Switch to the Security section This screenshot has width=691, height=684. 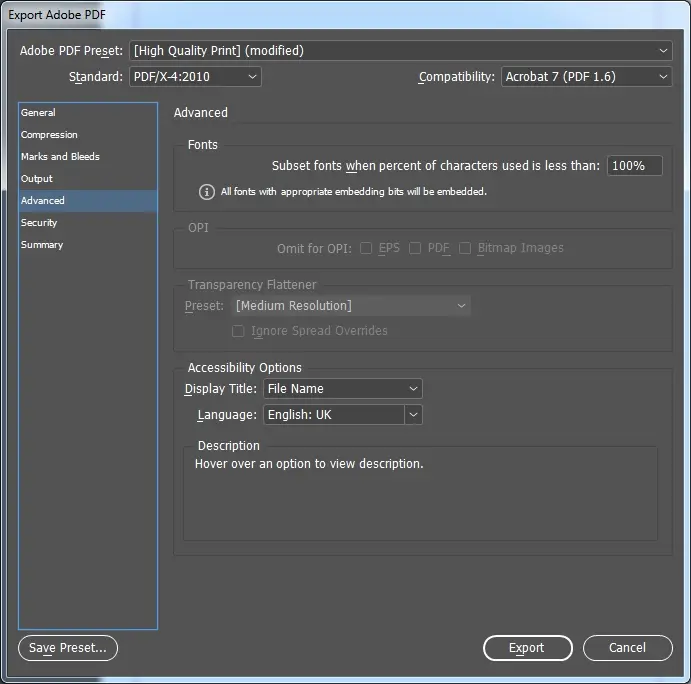[x=88, y=223]
